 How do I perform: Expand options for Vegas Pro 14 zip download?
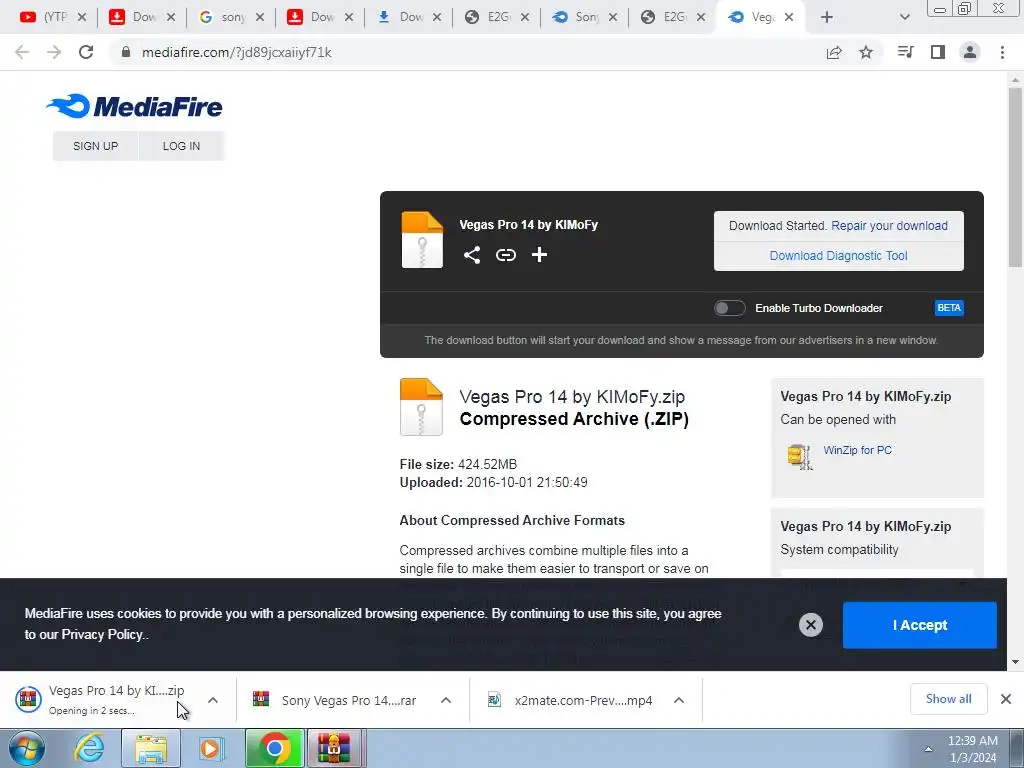[213, 700]
